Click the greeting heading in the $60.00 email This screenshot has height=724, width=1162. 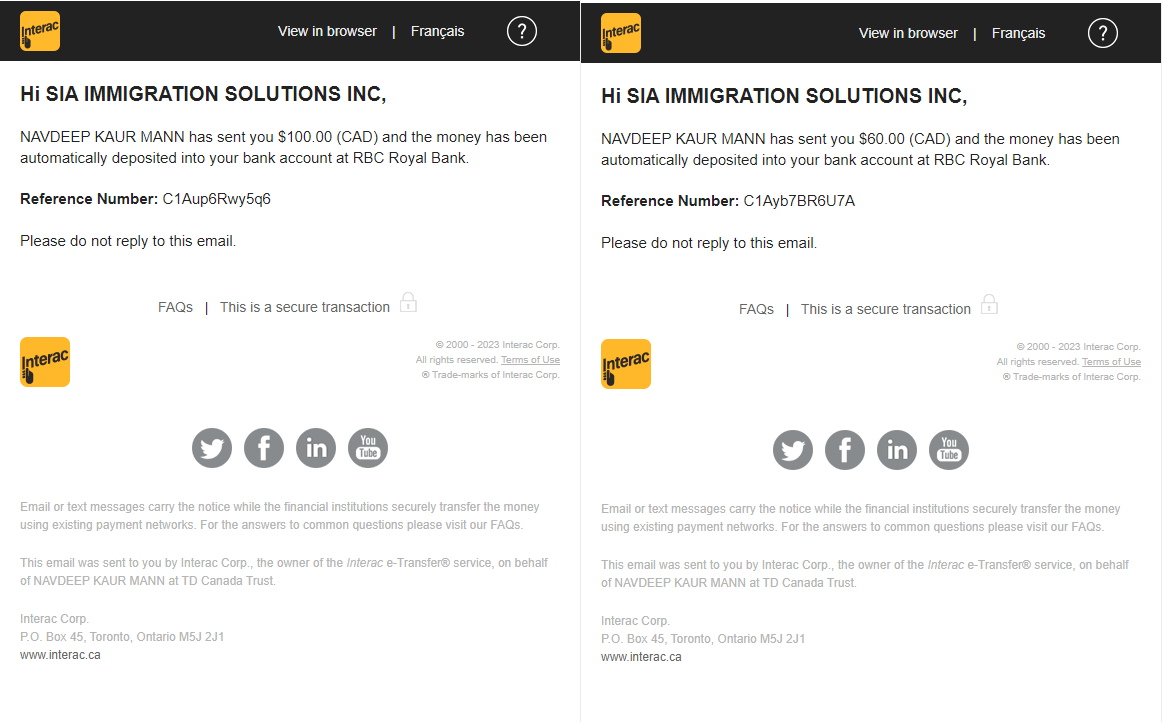point(784,96)
